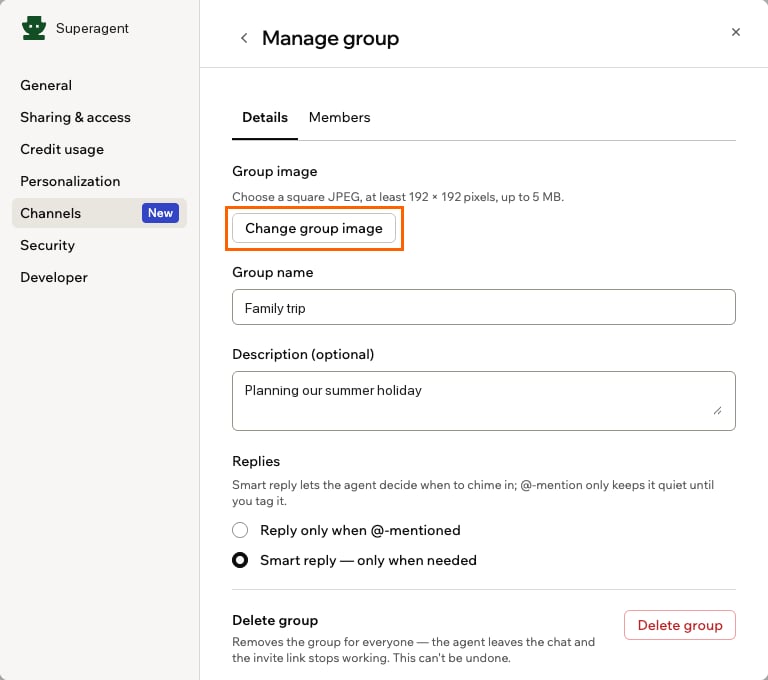Open Security settings
Viewport: 768px width, 680px height.
pyautogui.click(x=48, y=245)
